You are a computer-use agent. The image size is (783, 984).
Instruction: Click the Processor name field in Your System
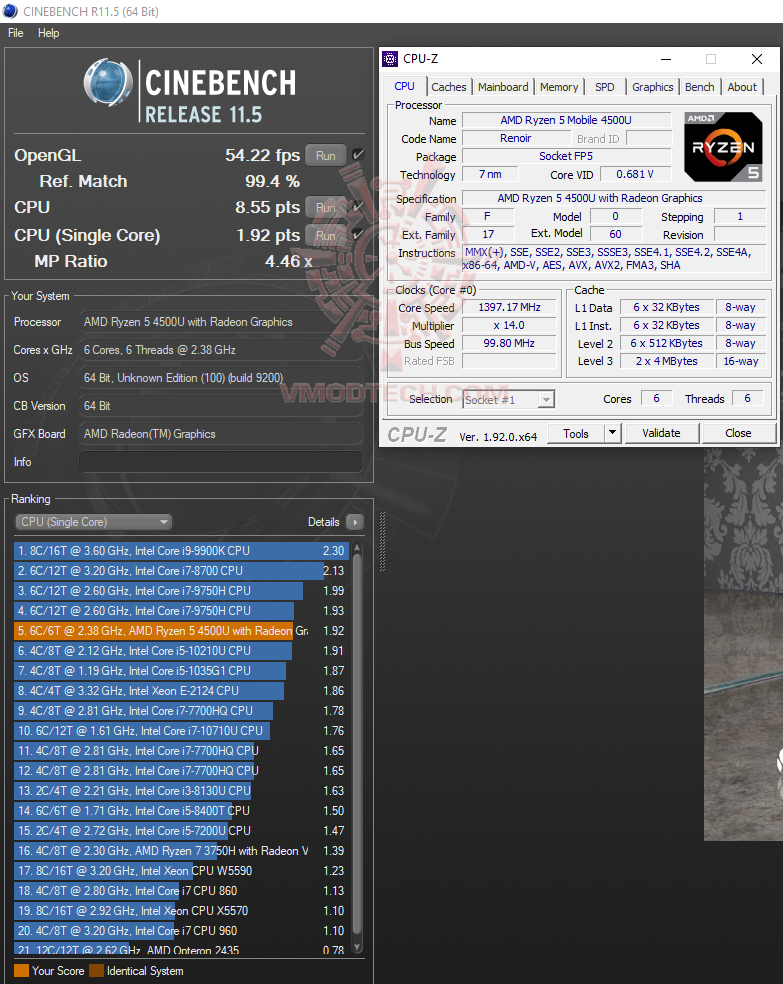coord(221,322)
